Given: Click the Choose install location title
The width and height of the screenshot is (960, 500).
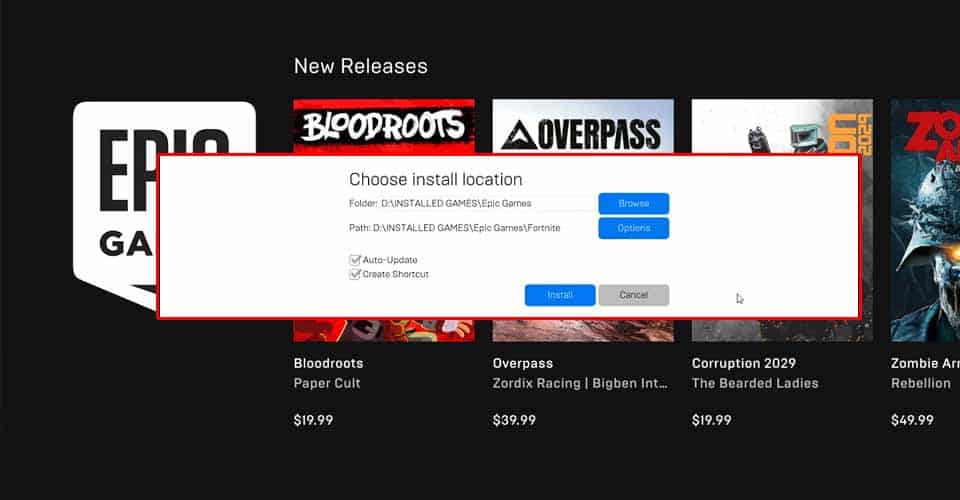Looking at the screenshot, I should [435, 179].
